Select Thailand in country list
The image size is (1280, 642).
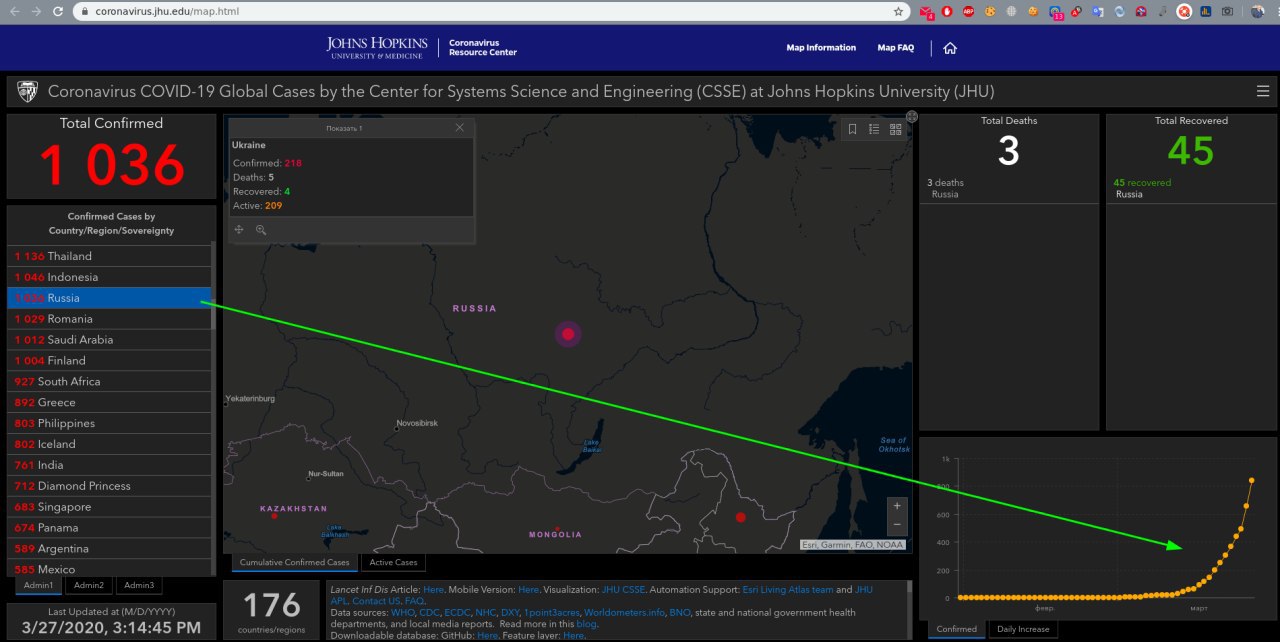109,256
